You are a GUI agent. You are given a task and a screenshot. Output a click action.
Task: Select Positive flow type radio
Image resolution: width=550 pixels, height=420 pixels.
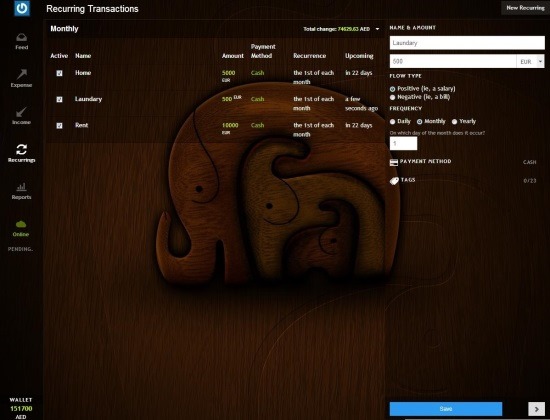click(x=393, y=89)
